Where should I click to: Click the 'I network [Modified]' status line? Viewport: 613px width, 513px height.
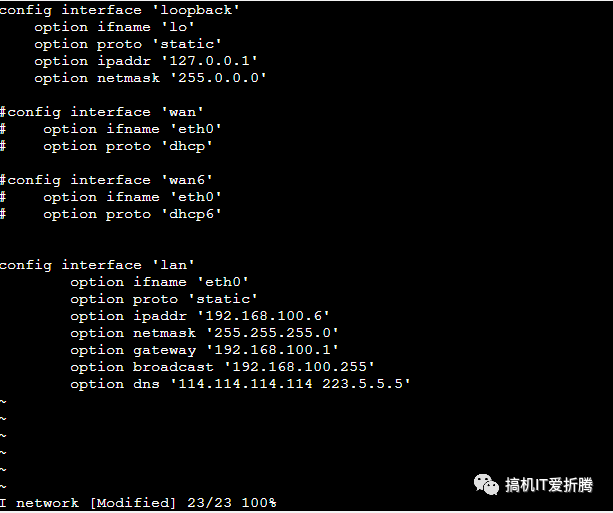click(89, 502)
